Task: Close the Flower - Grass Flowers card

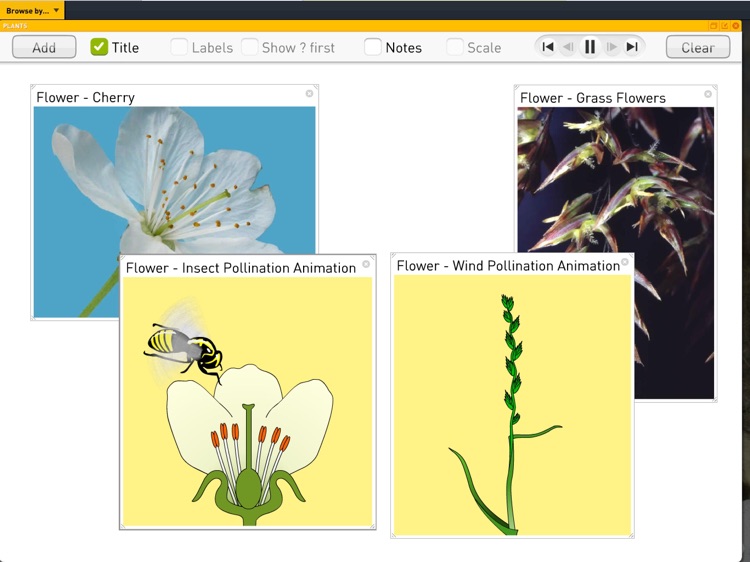Action: click(708, 94)
